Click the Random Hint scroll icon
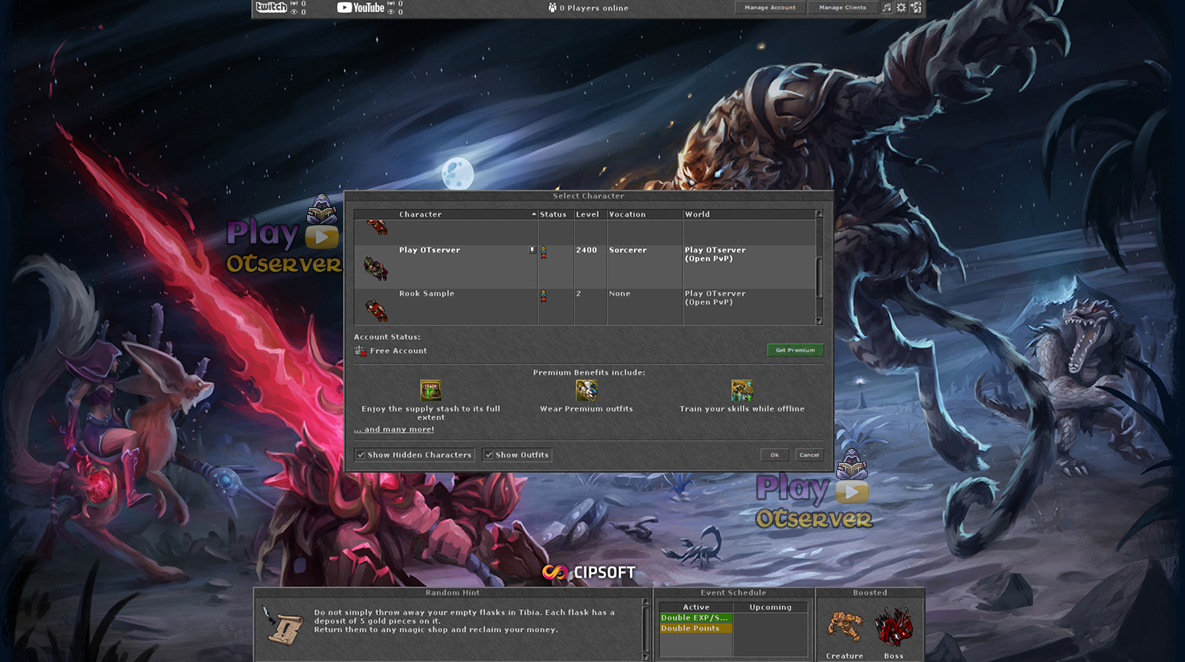This screenshot has height=662, width=1185. tap(283, 626)
